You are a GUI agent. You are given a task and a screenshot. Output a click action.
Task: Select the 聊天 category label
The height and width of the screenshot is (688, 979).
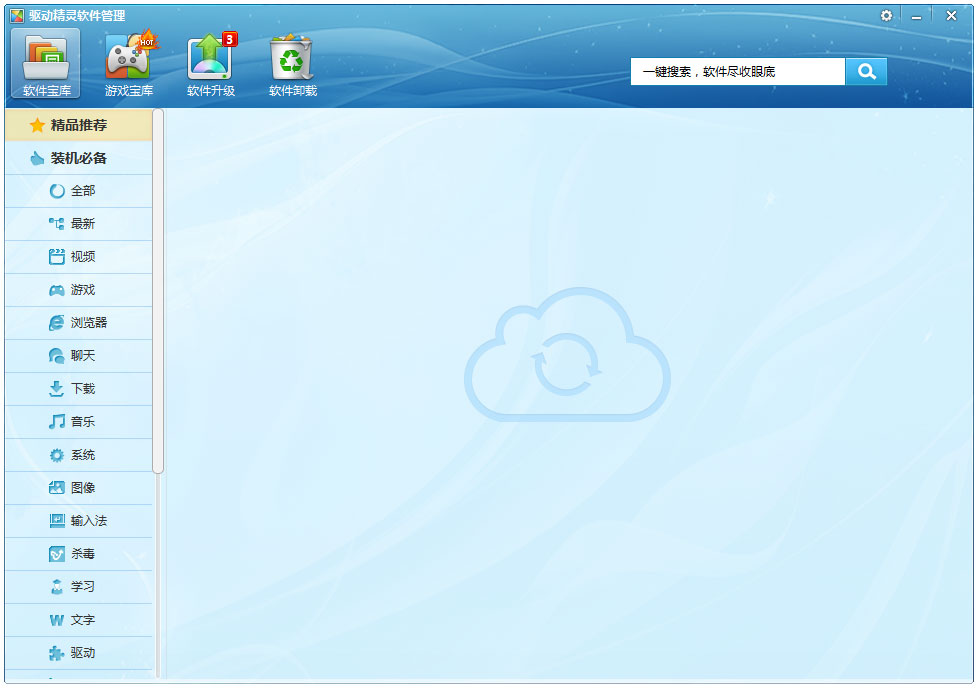click(x=83, y=356)
